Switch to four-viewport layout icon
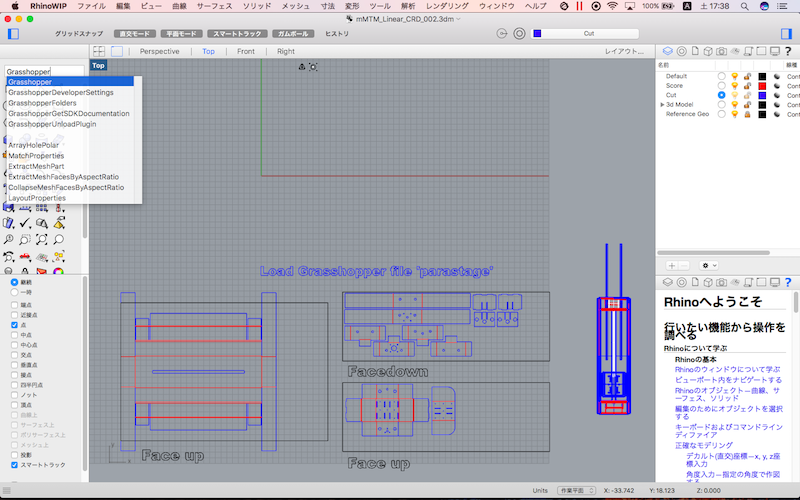Image resolution: width=800 pixels, height=500 pixels. pos(99,51)
